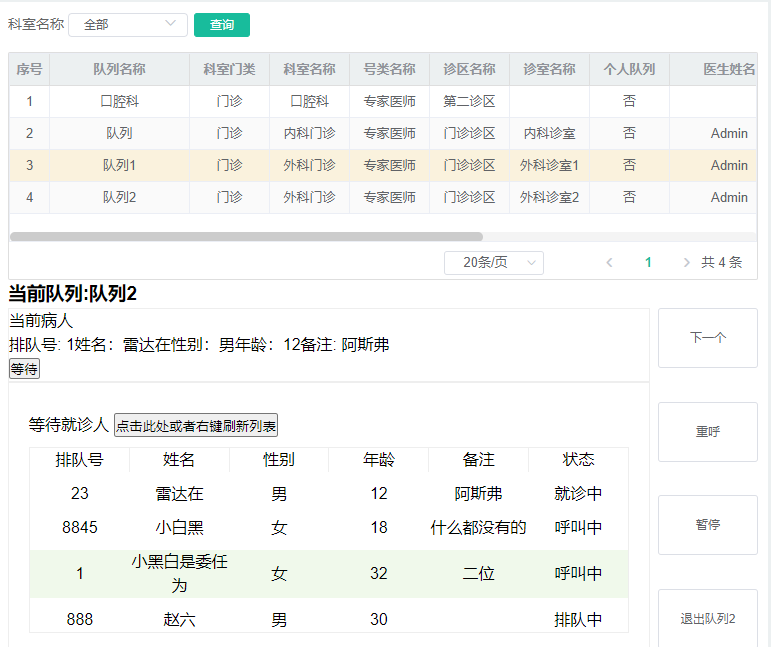Click the 序号 column header
The width and height of the screenshot is (771, 647).
(x=30, y=69)
